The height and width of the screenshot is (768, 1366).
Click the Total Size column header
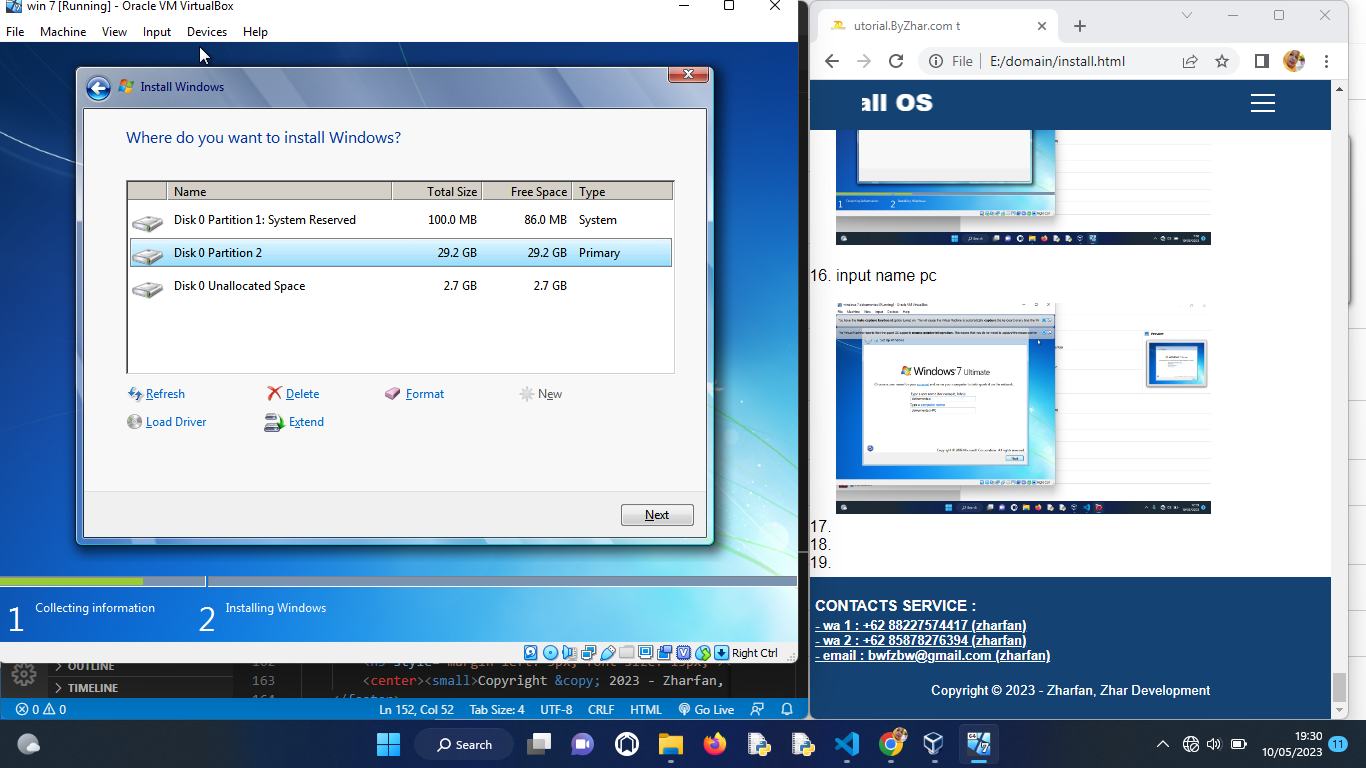click(x=437, y=191)
